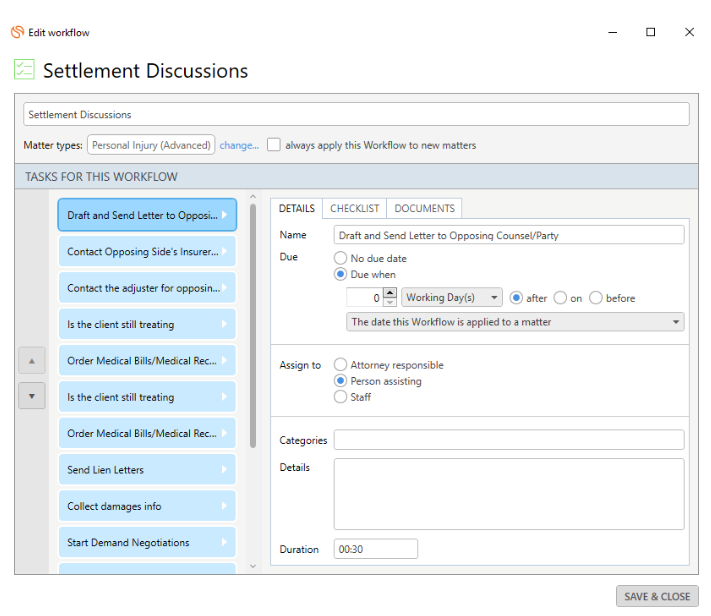Select the No due date option
This screenshot has width=711, height=616.
point(341,258)
